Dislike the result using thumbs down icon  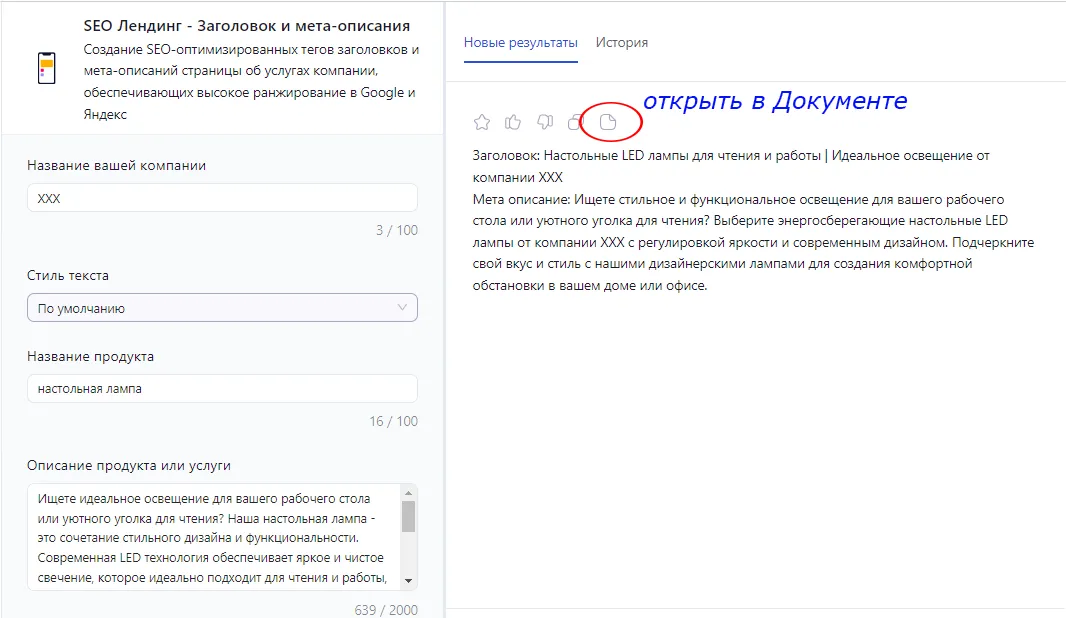click(x=544, y=122)
